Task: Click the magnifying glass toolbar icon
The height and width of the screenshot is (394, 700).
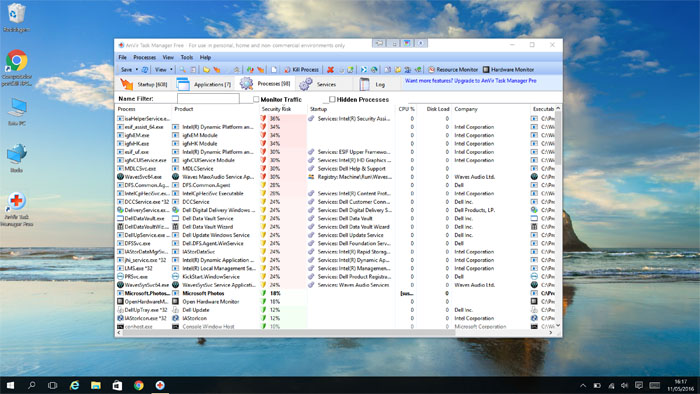Action: tap(183, 70)
